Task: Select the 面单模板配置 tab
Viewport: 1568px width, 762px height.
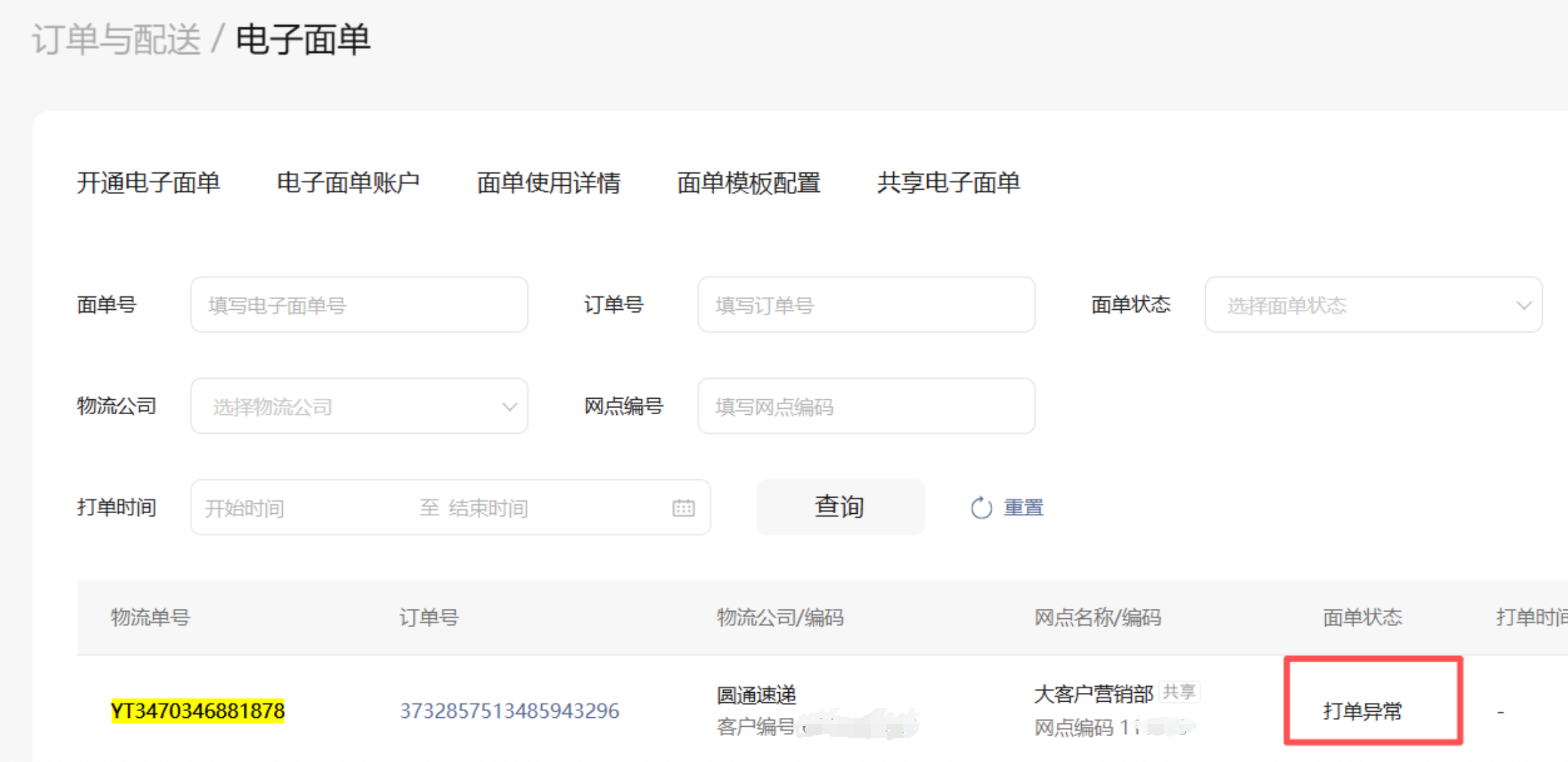Action: tap(748, 183)
